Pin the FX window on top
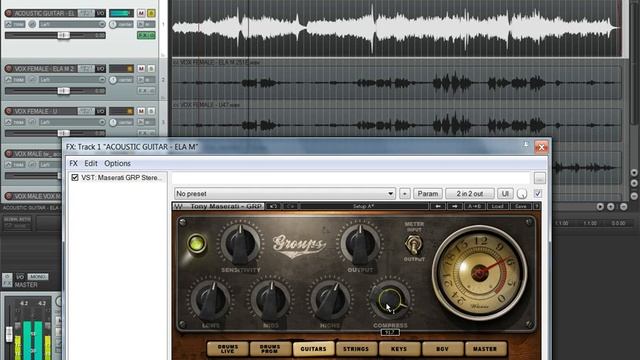Image resolution: width=640 pixels, height=360 pixels. pos(526,145)
